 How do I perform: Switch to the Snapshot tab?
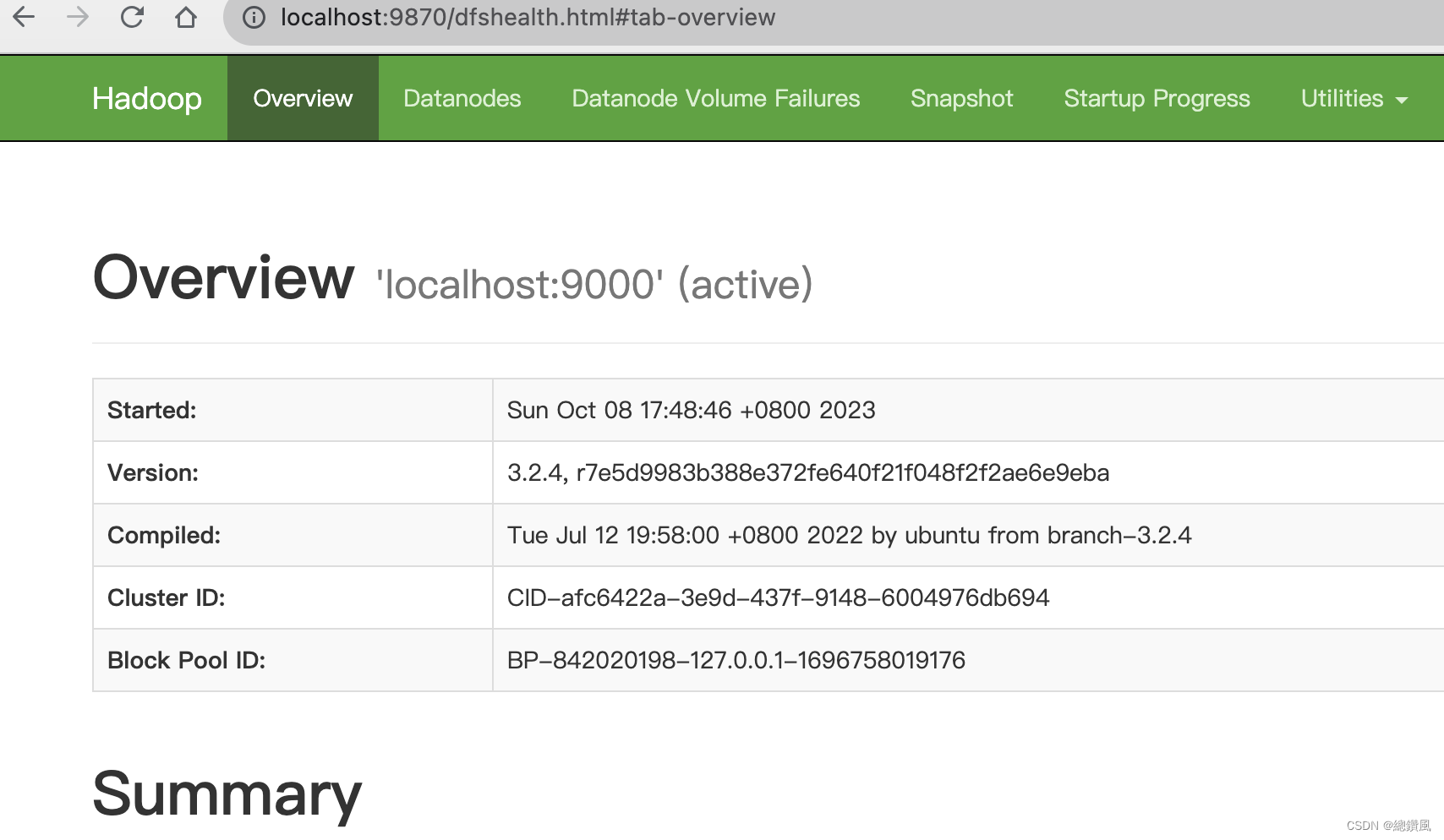pyautogui.click(x=962, y=98)
